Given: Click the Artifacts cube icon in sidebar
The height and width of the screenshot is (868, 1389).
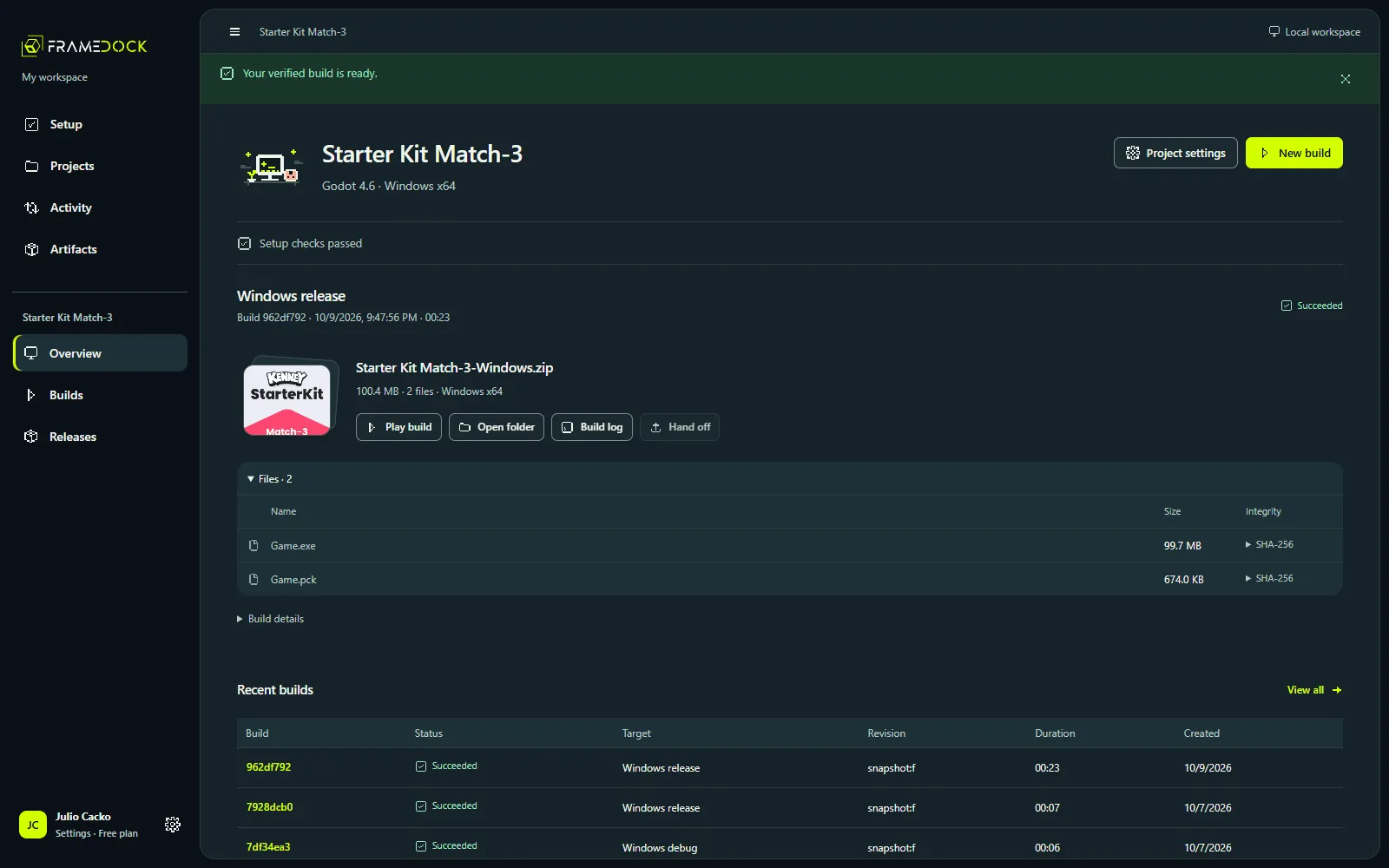Looking at the screenshot, I should click(x=32, y=249).
